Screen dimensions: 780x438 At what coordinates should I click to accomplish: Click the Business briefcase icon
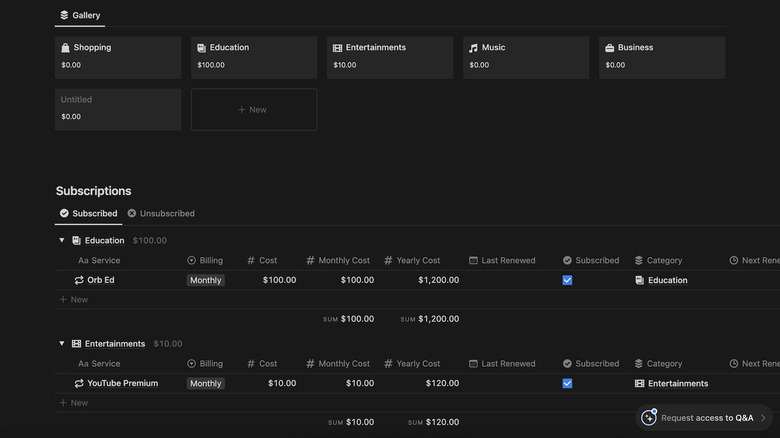coord(609,48)
